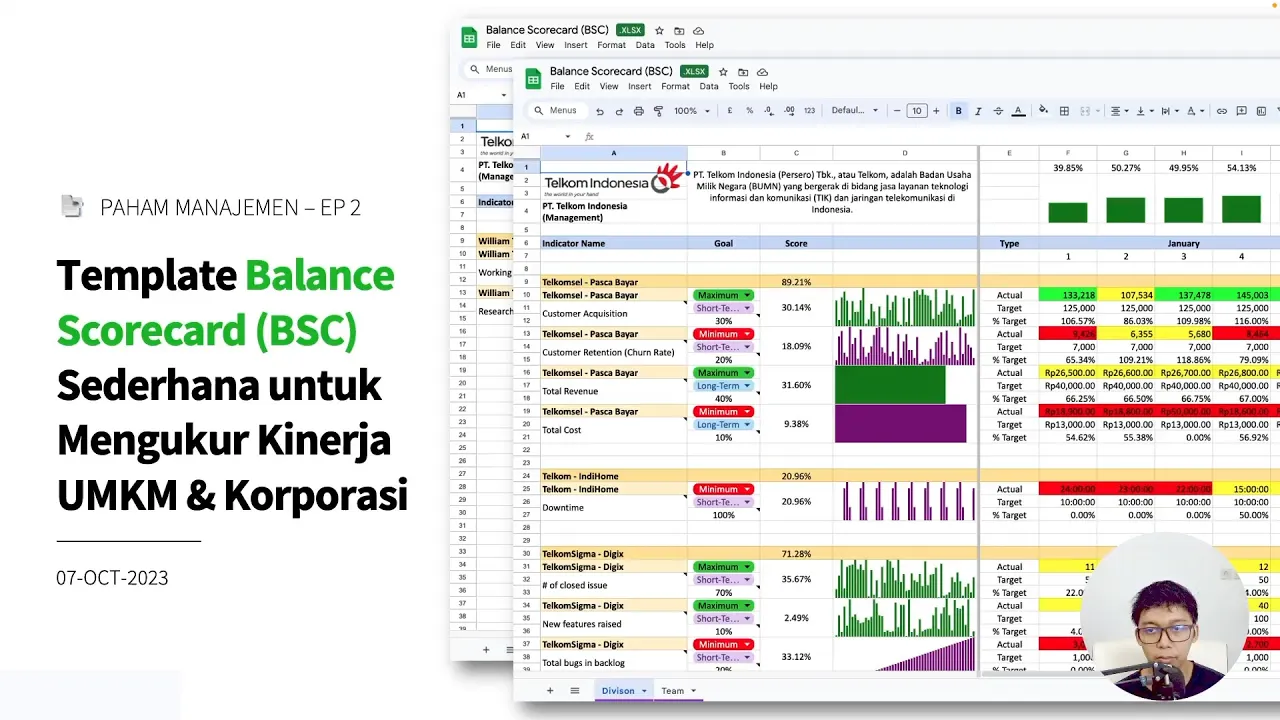Toggle bold formatting
The height and width of the screenshot is (720, 1280).
(958, 111)
